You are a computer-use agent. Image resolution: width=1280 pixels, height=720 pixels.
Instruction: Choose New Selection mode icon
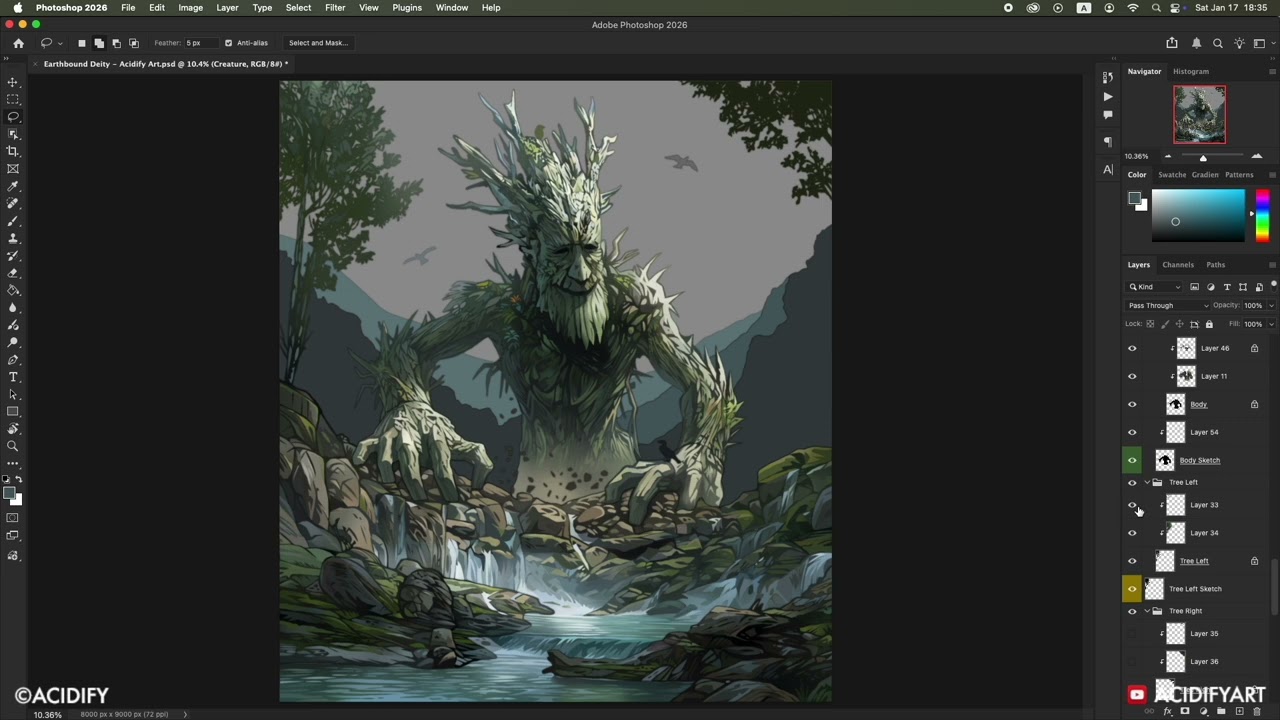click(x=82, y=43)
